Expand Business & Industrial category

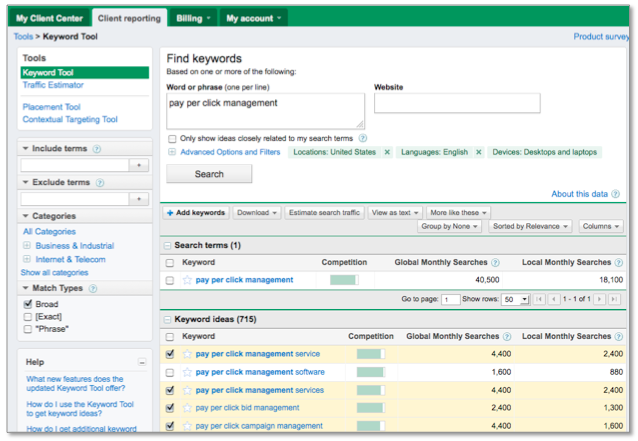click(x=26, y=245)
